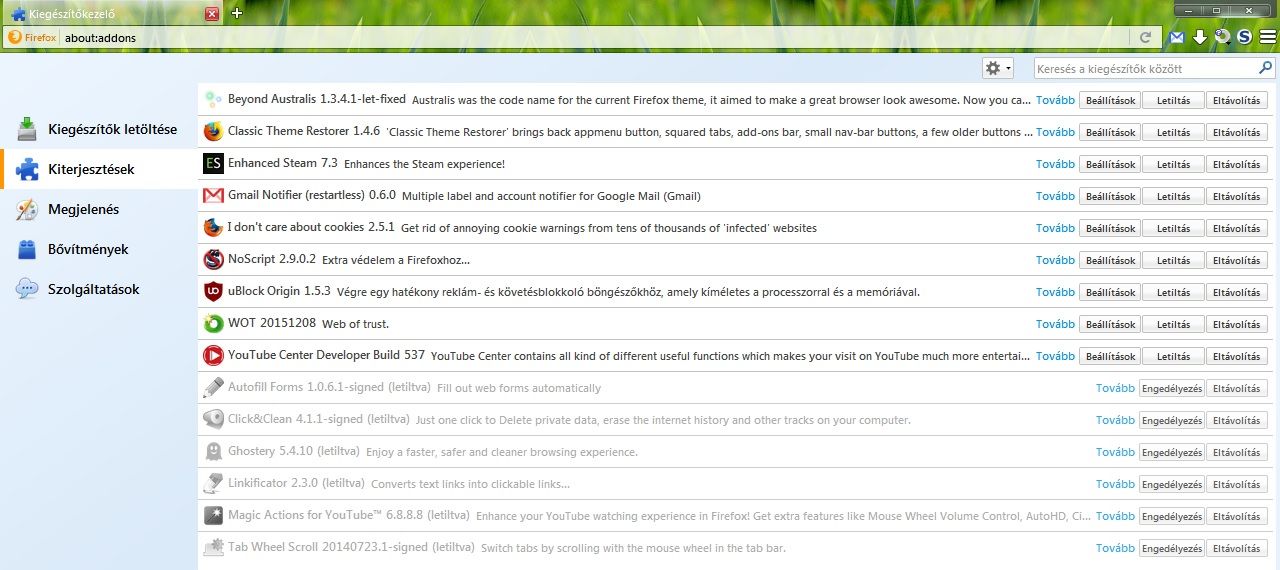Click the Click&Clean extension icon

click(x=213, y=420)
